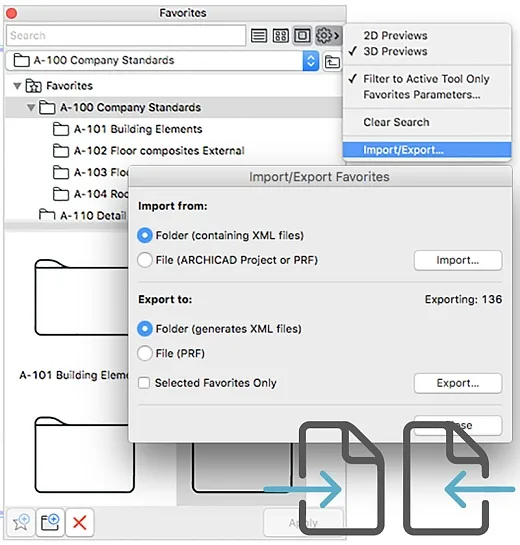
Task: Click in the Search field
Action: (126, 35)
